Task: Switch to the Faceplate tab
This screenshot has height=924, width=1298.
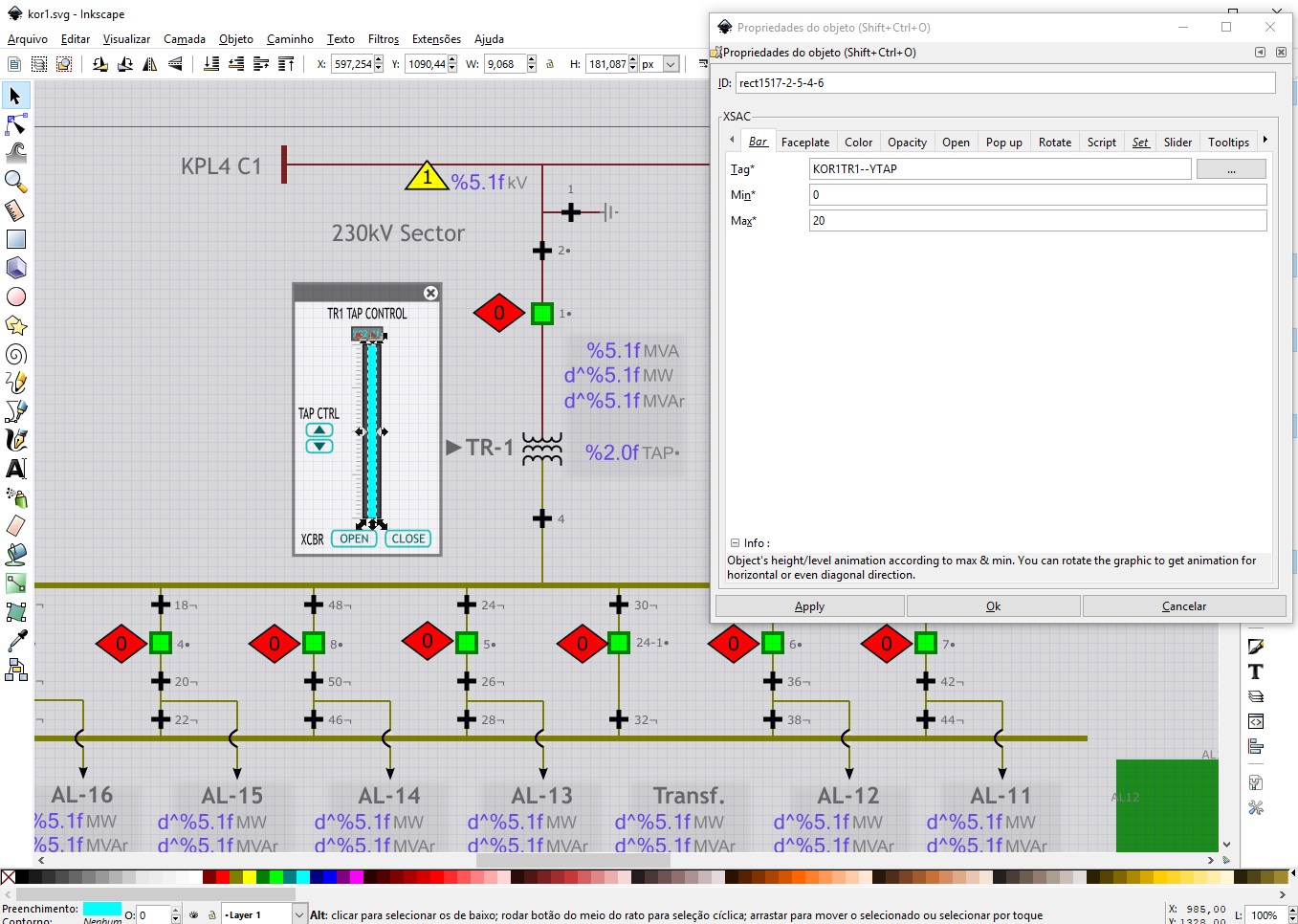Action: tap(804, 143)
